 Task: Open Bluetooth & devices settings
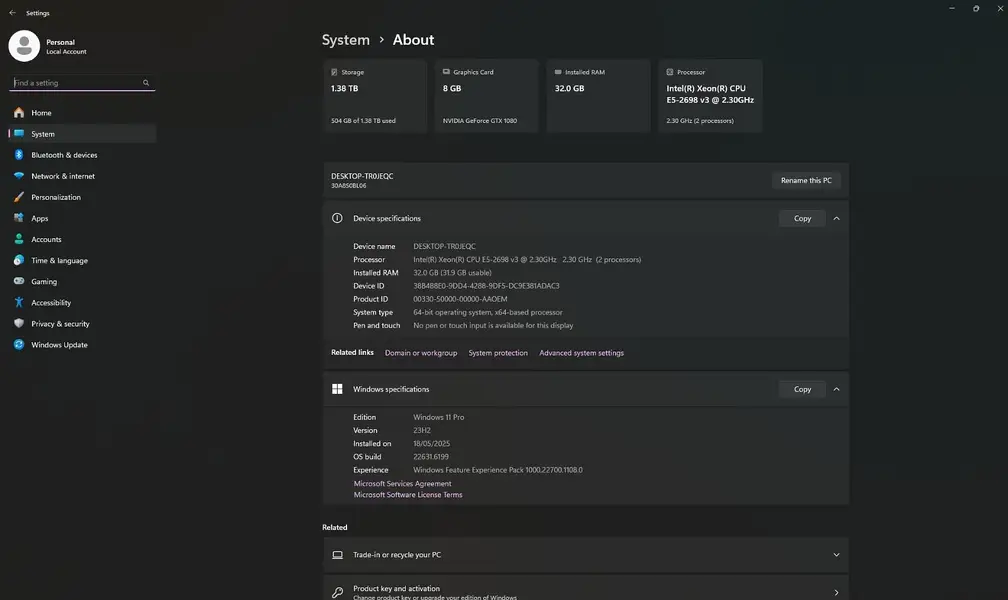point(82,155)
